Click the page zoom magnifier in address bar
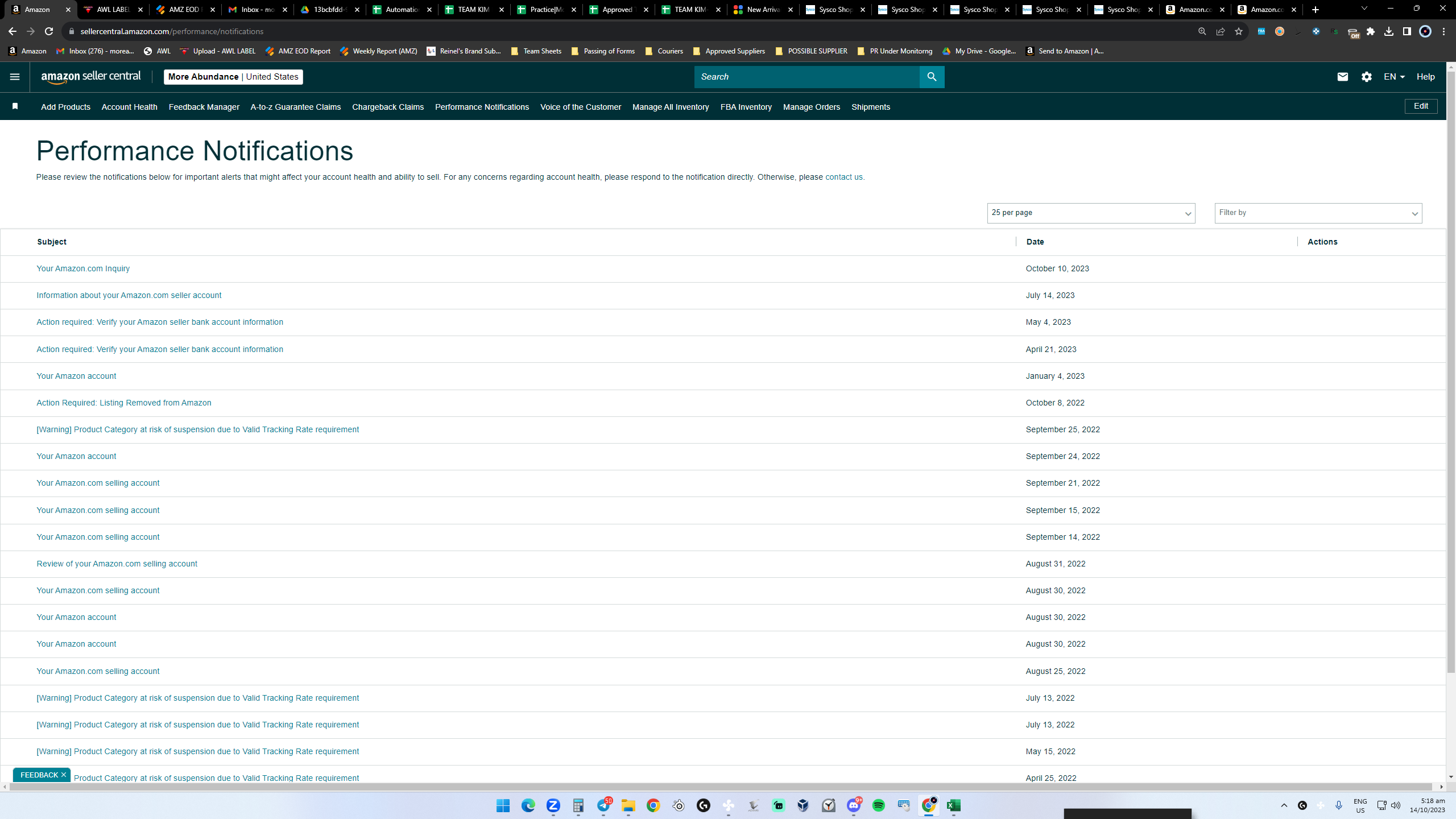Image resolution: width=1456 pixels, height=819 pixels. pyautogui.click(x=1202, y=31)
